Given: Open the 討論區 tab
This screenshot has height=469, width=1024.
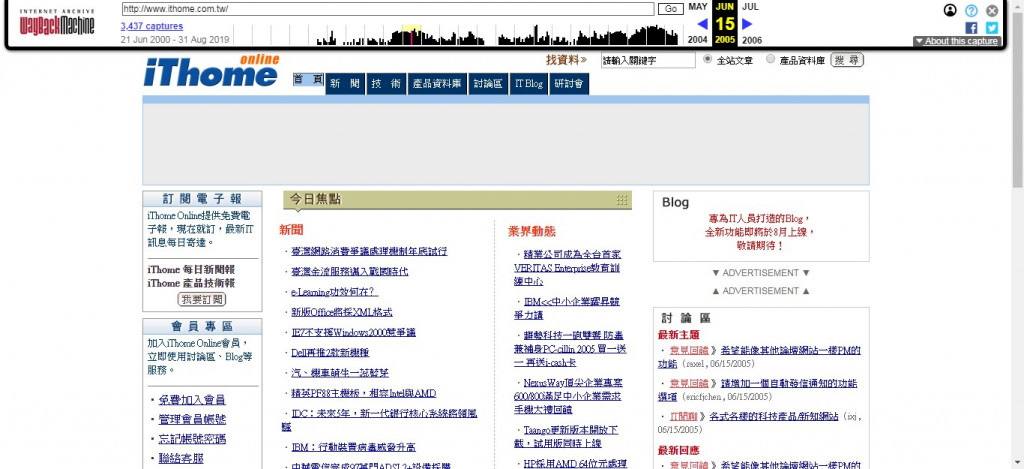Looking at the screenshot, I should pyautogui.click(x=488, y=84).
